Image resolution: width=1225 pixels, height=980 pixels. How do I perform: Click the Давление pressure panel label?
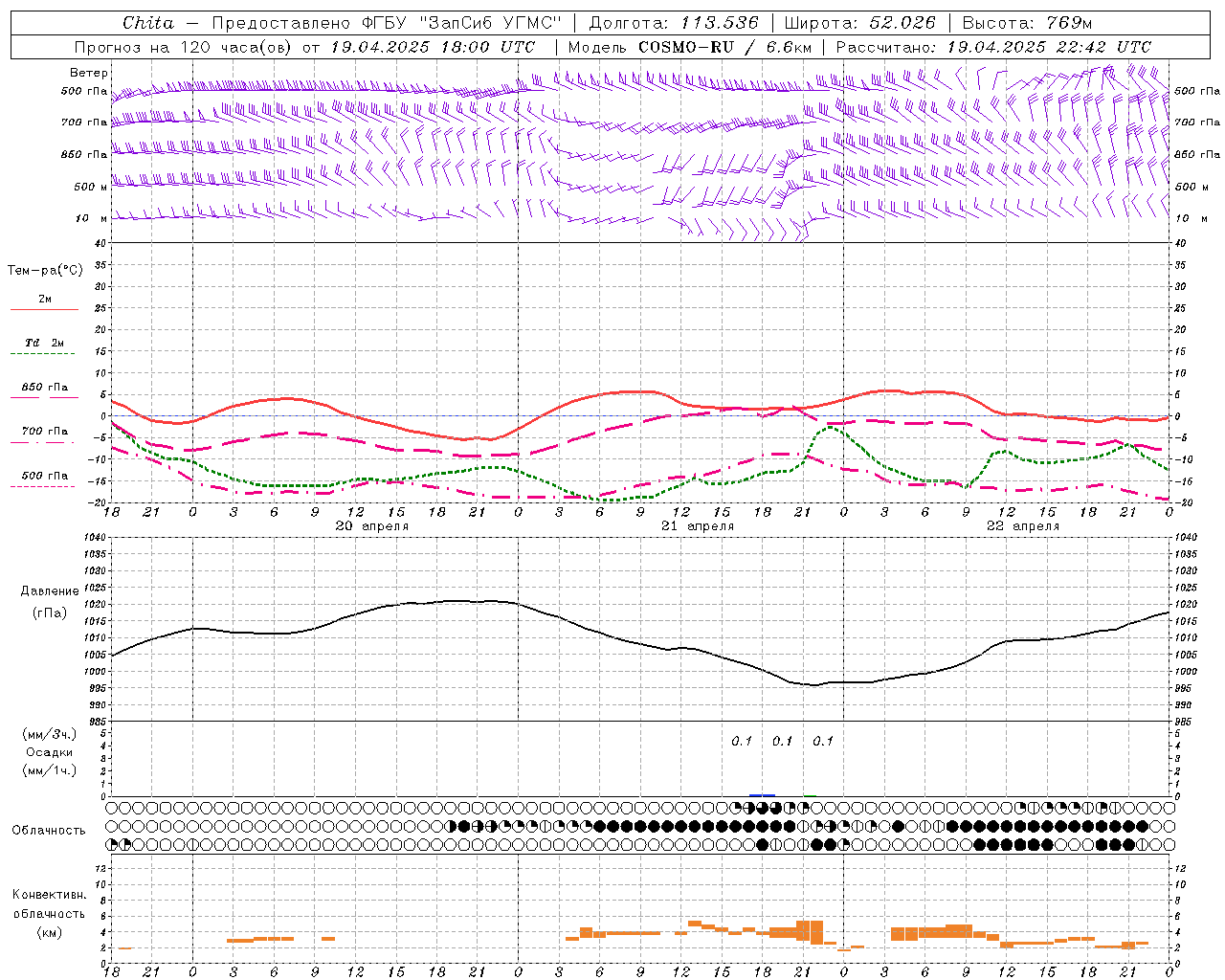click(48, 591)
